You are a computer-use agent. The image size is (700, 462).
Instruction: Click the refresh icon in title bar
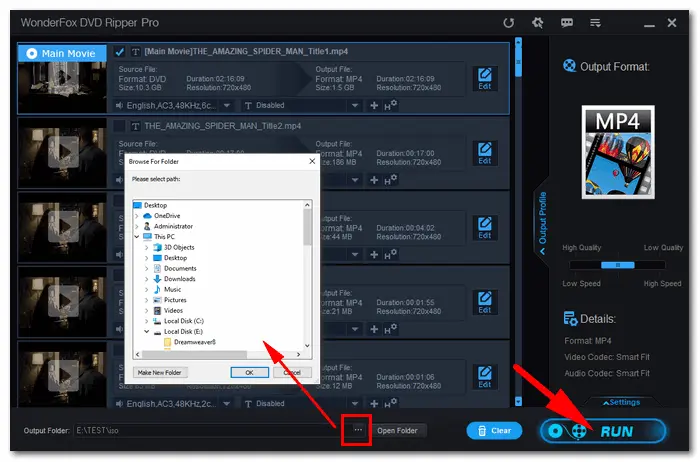(508, 23)
